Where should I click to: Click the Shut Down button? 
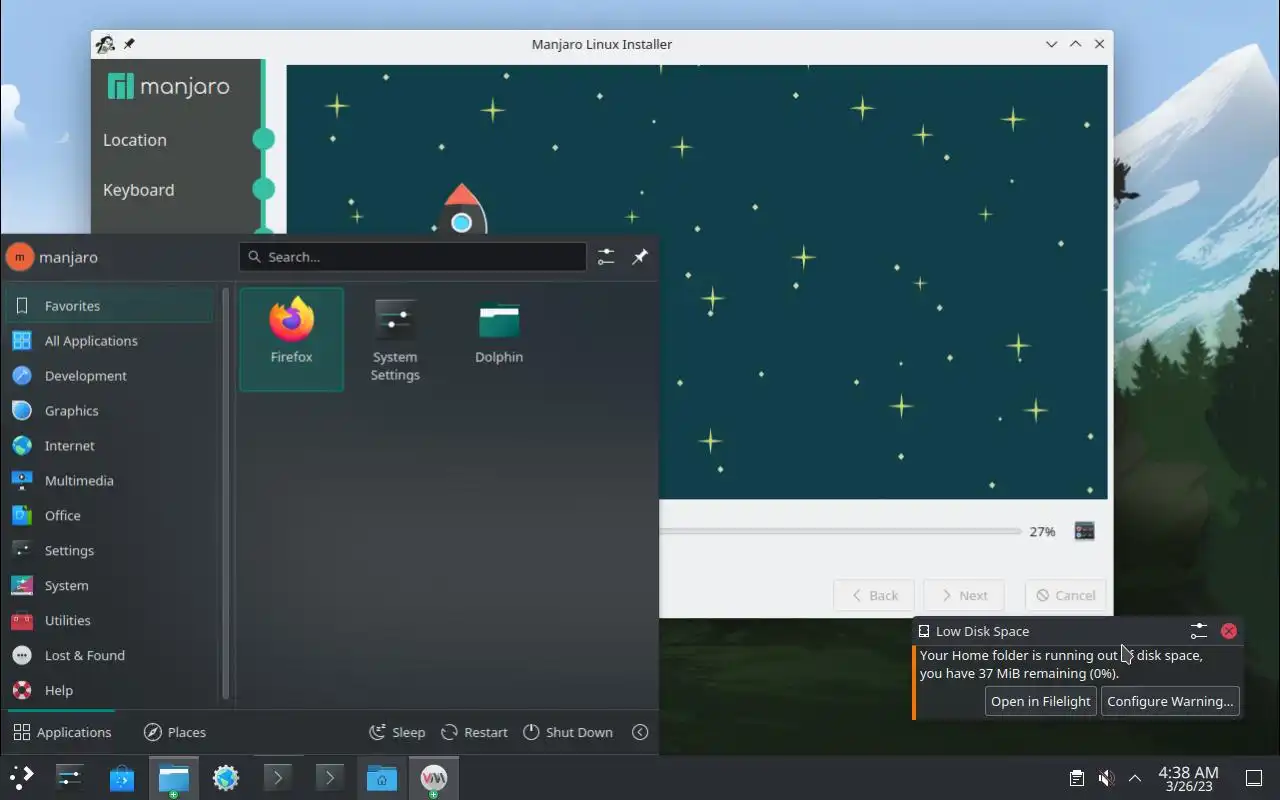click(568, 732)
